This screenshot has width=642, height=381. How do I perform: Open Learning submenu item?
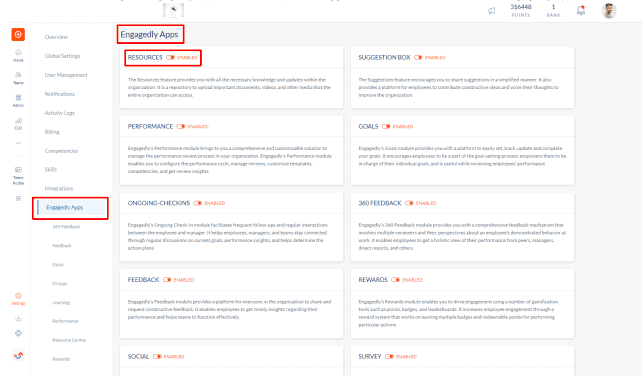(61, 303)
